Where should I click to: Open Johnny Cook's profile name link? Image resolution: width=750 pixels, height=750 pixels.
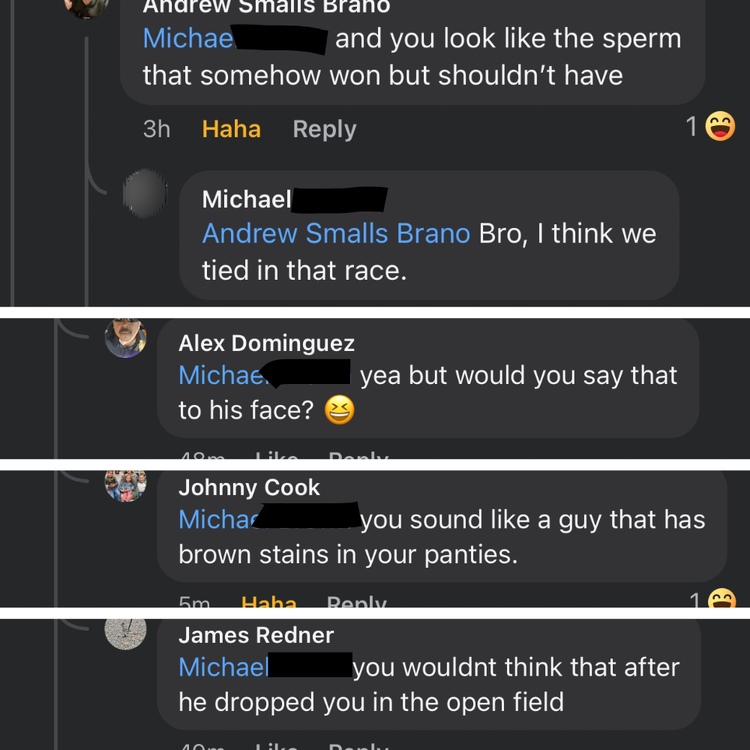pyautogui.click(x=249, y=487)
